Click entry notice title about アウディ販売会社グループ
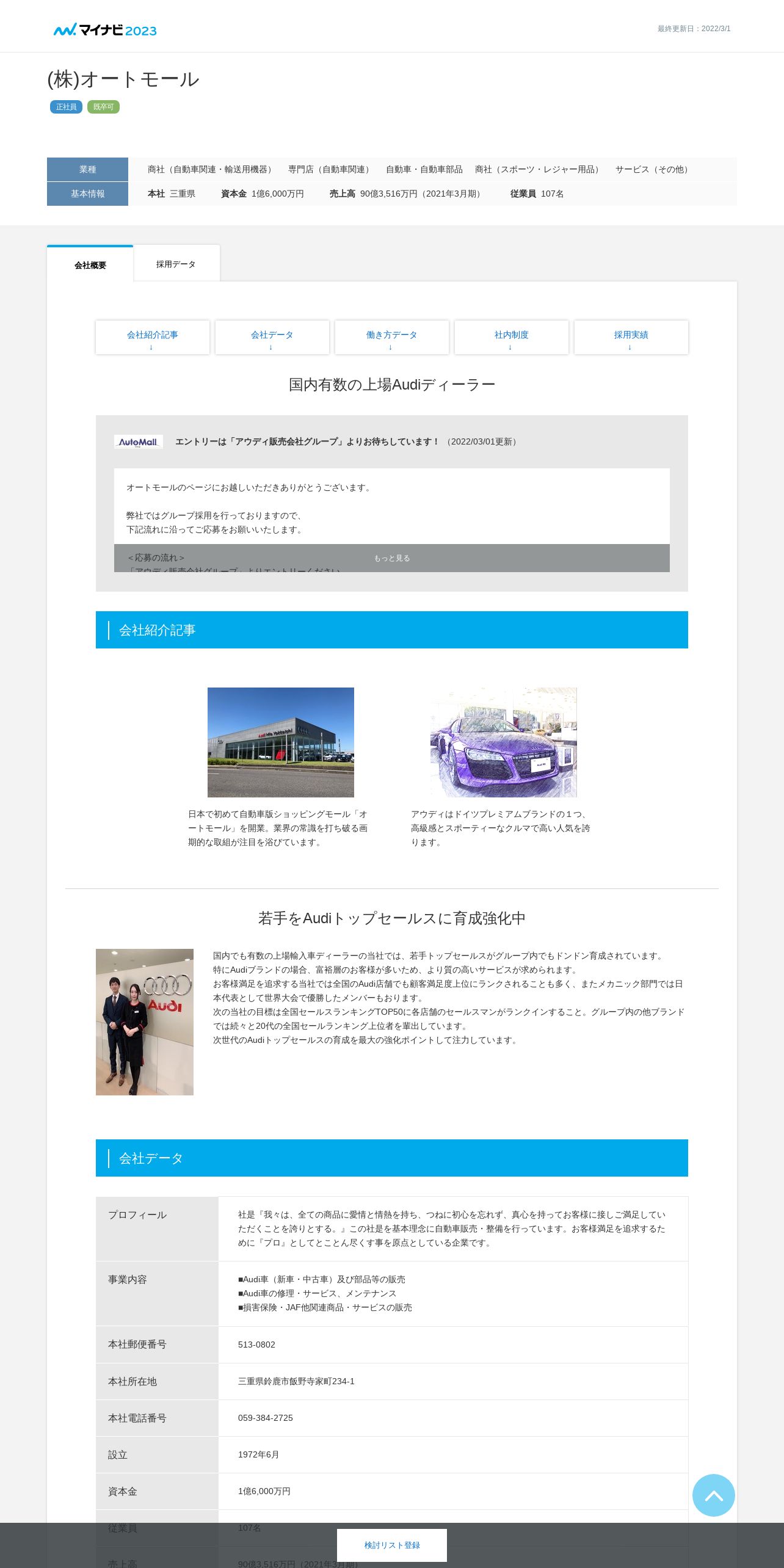This screenshot has width=784, height=1568. point(307,441)
